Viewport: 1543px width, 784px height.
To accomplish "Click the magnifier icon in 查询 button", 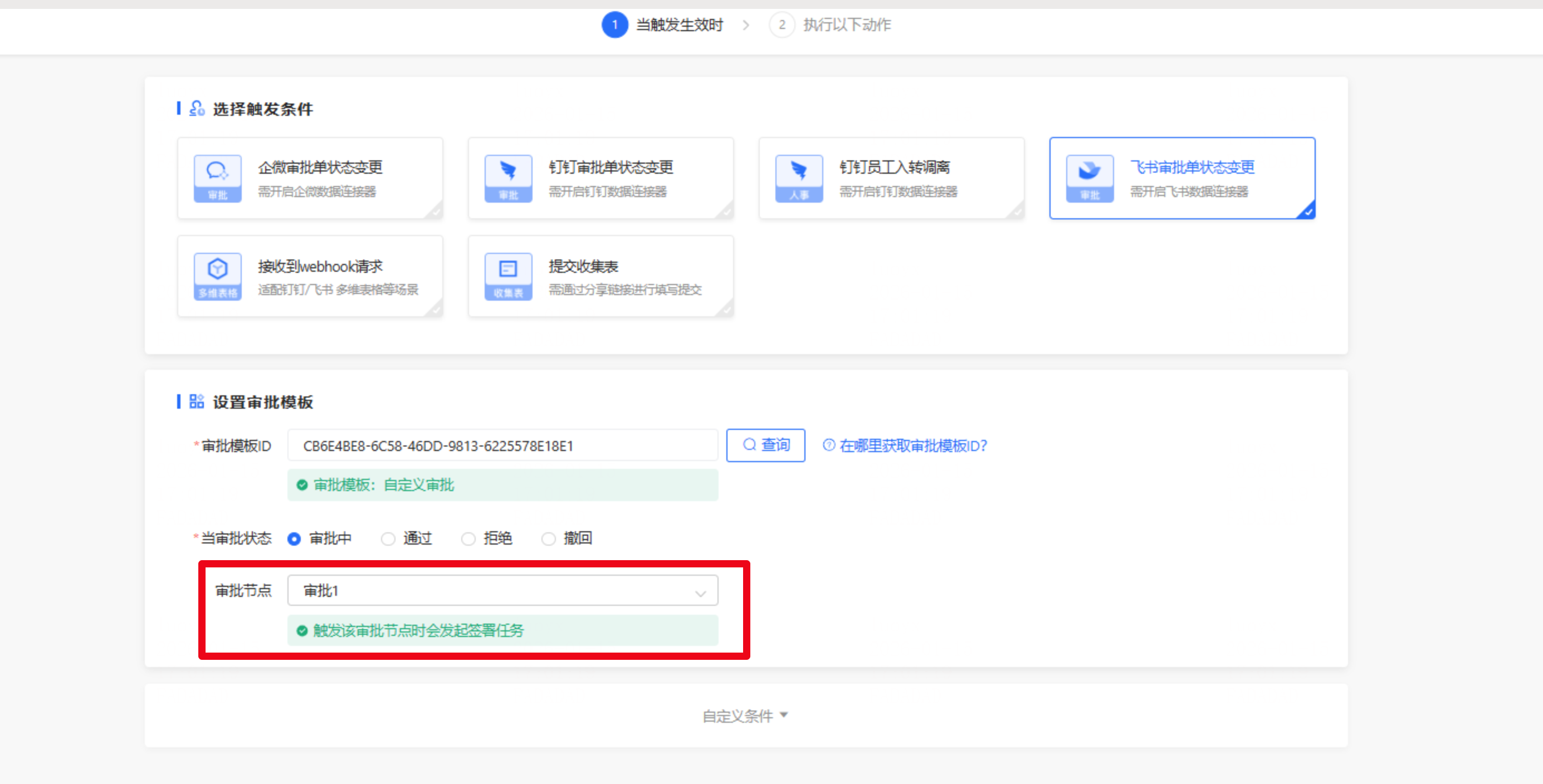I will 749,444.
